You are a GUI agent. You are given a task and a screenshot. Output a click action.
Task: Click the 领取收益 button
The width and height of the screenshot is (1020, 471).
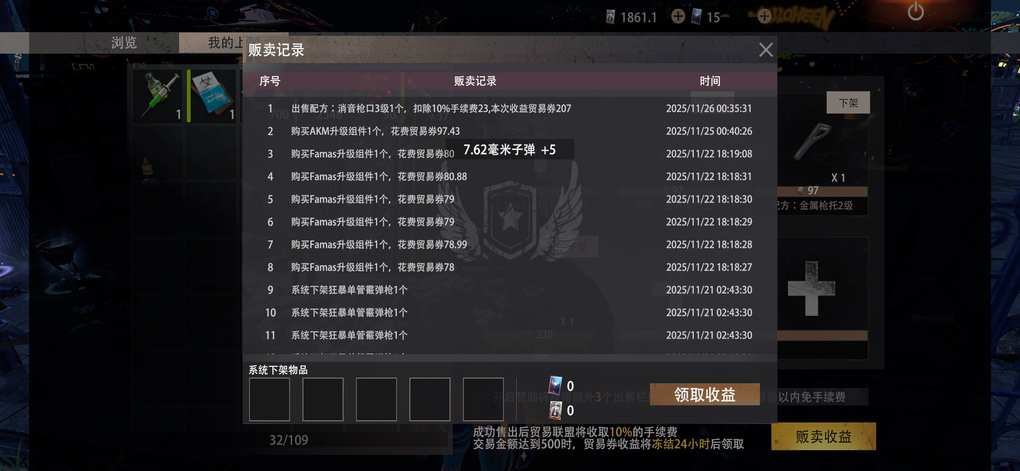tap(705, 394)
